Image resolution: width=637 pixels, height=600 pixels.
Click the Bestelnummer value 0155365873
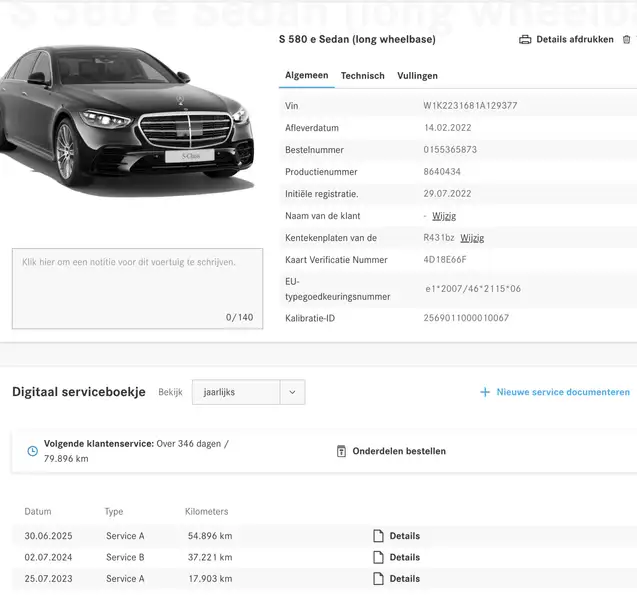click(x=450, y=149)
